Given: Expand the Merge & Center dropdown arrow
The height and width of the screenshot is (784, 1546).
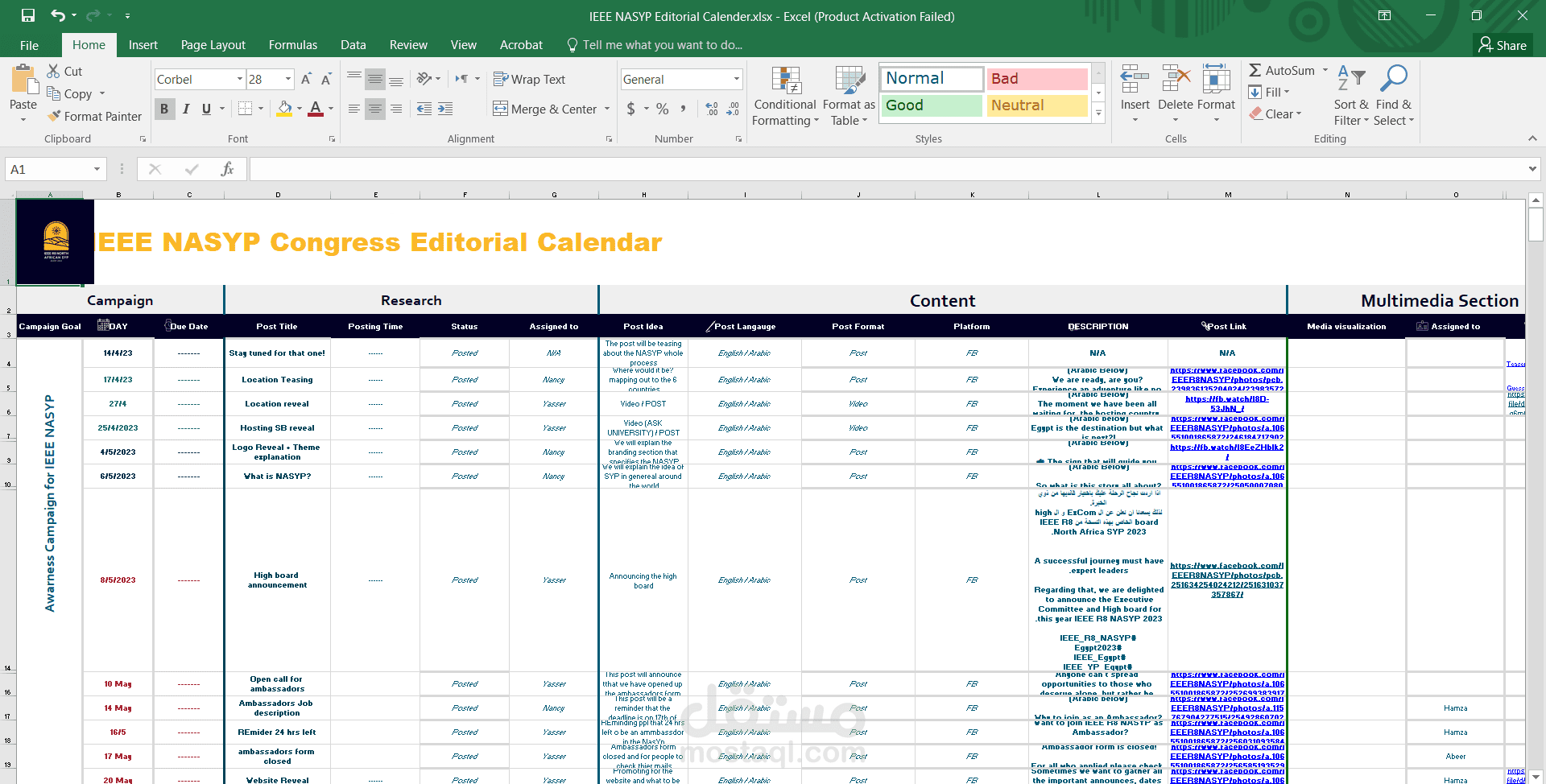Looking at the screenshot, I should [x=607, y=109].
